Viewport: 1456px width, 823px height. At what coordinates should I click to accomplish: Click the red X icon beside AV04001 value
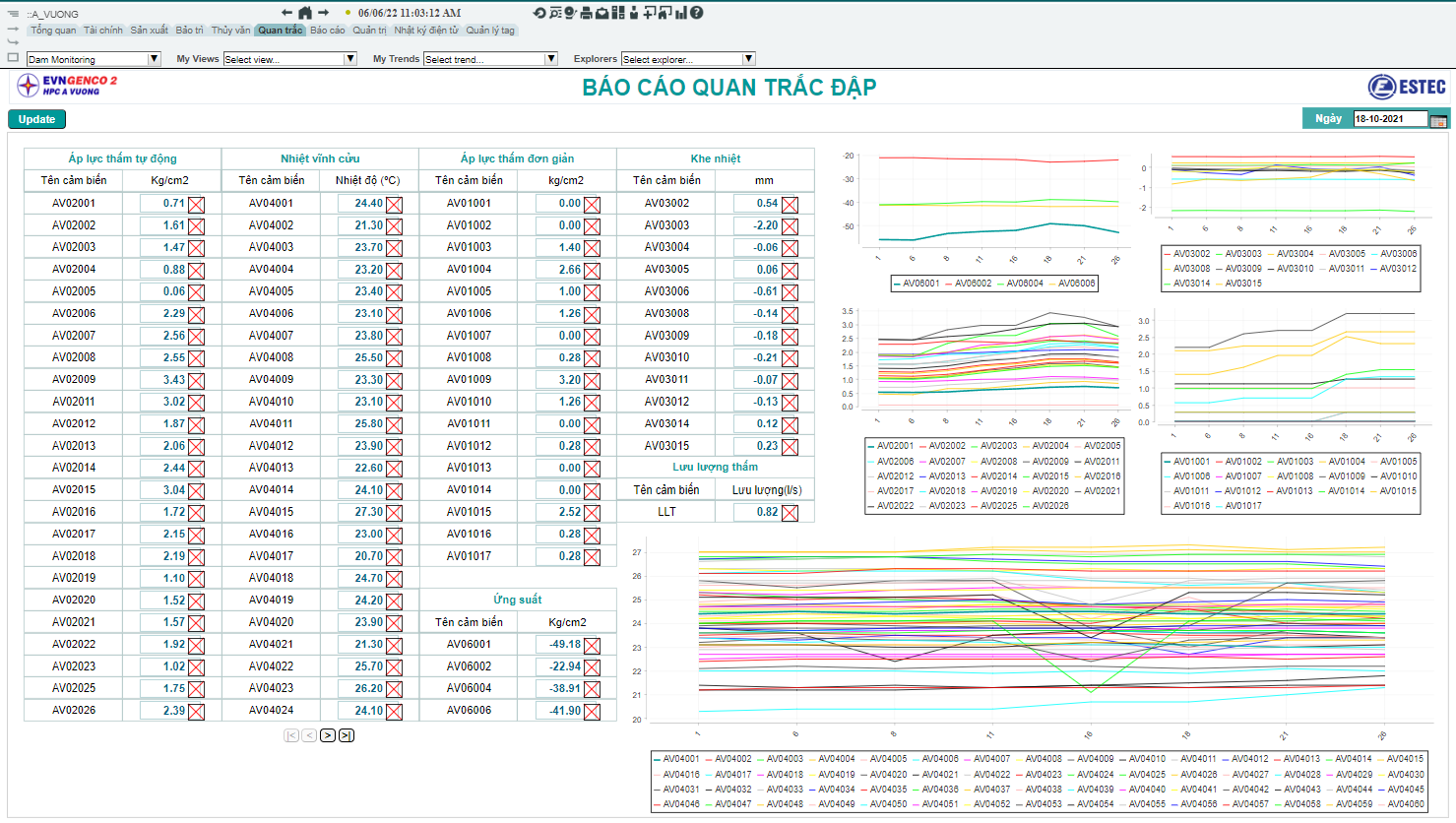point(394,205)
